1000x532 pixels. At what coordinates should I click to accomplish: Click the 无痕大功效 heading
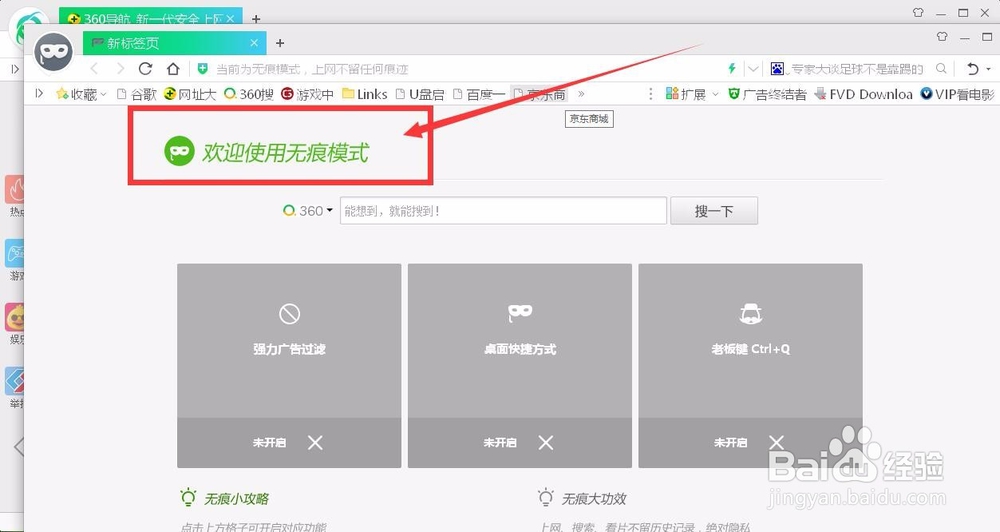[594, 498]
